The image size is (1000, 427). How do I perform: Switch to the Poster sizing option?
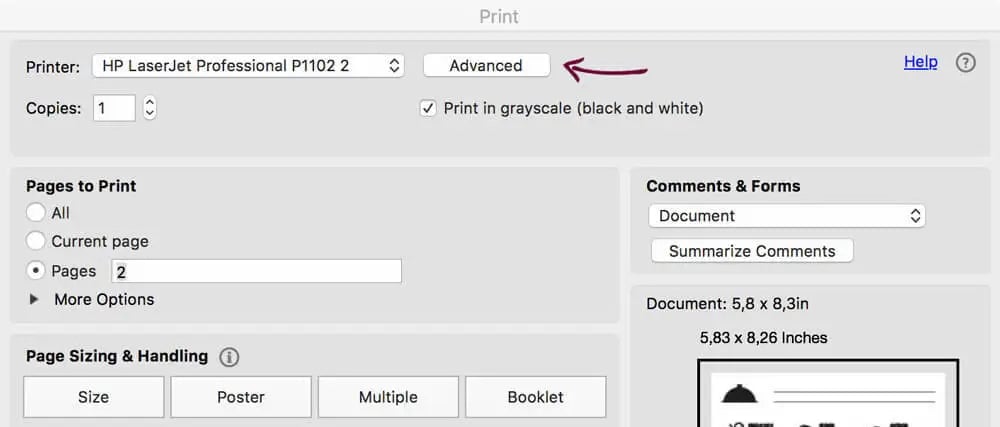click(241, 397)
